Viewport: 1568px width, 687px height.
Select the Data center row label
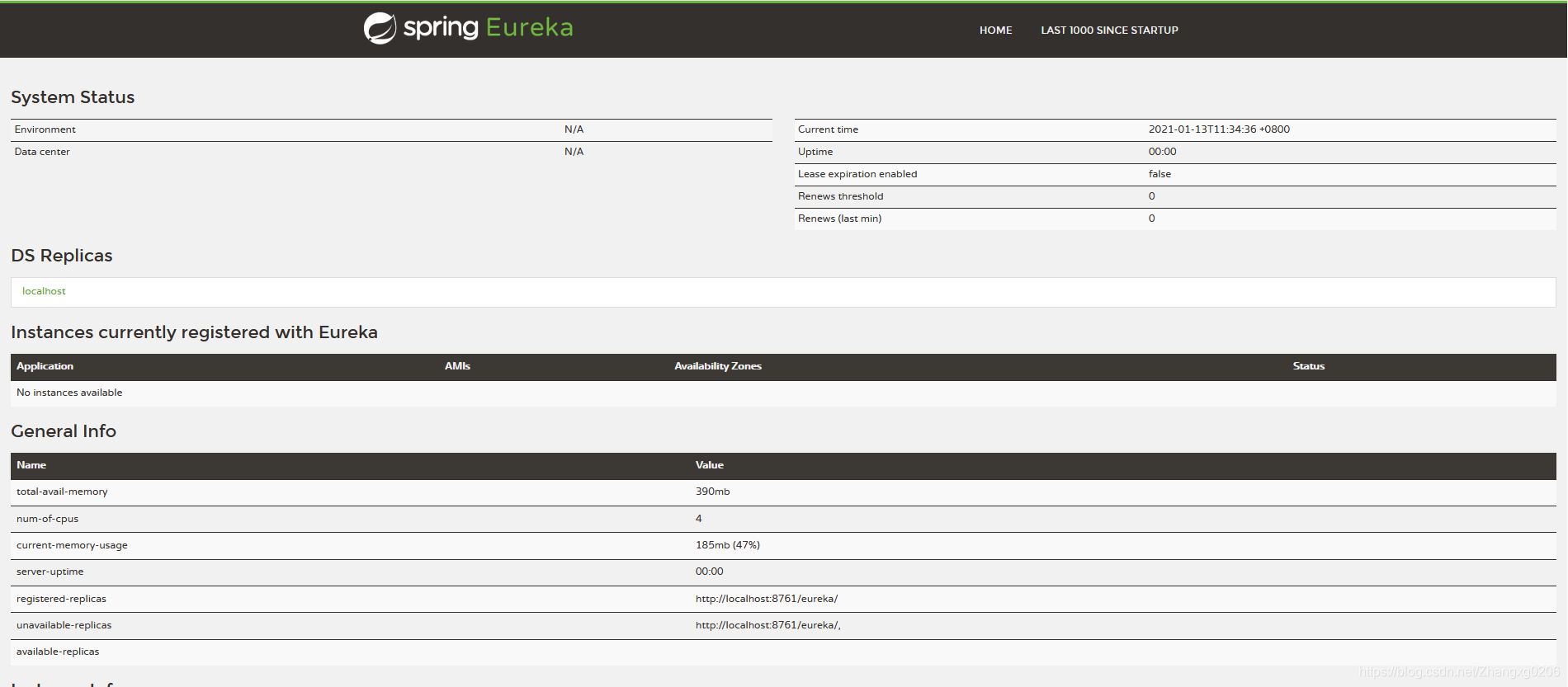[42, 152]
